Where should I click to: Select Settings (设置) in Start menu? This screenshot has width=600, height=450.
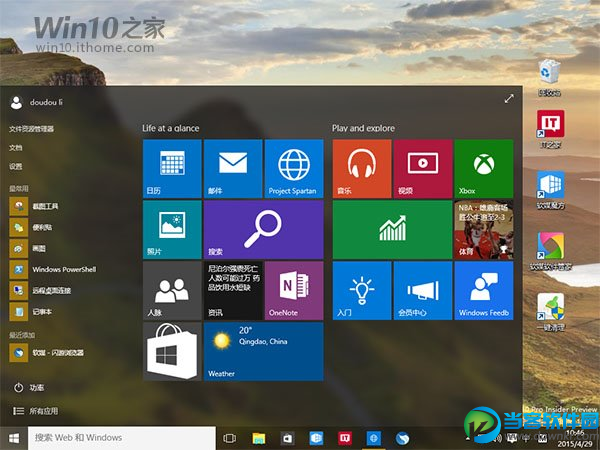coord(16,166)
